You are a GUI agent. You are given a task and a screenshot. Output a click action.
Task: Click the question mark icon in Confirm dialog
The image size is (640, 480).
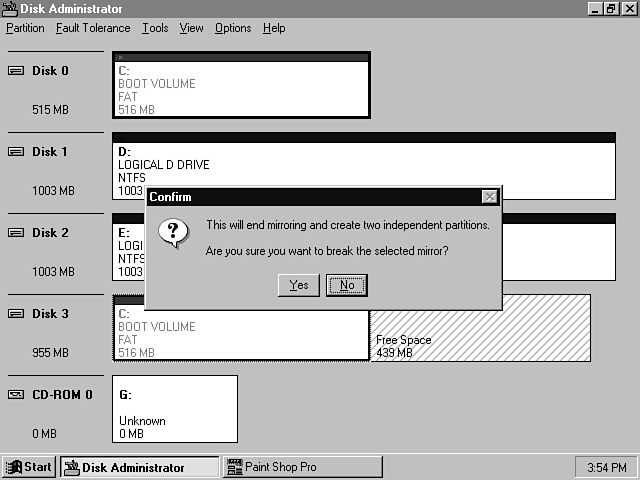pos(174,233)
